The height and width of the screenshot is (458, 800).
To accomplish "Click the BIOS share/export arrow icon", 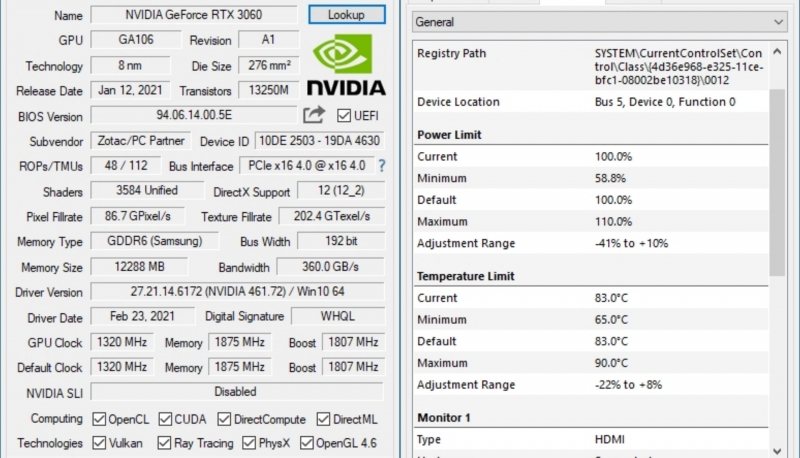I will pos(314,115).
